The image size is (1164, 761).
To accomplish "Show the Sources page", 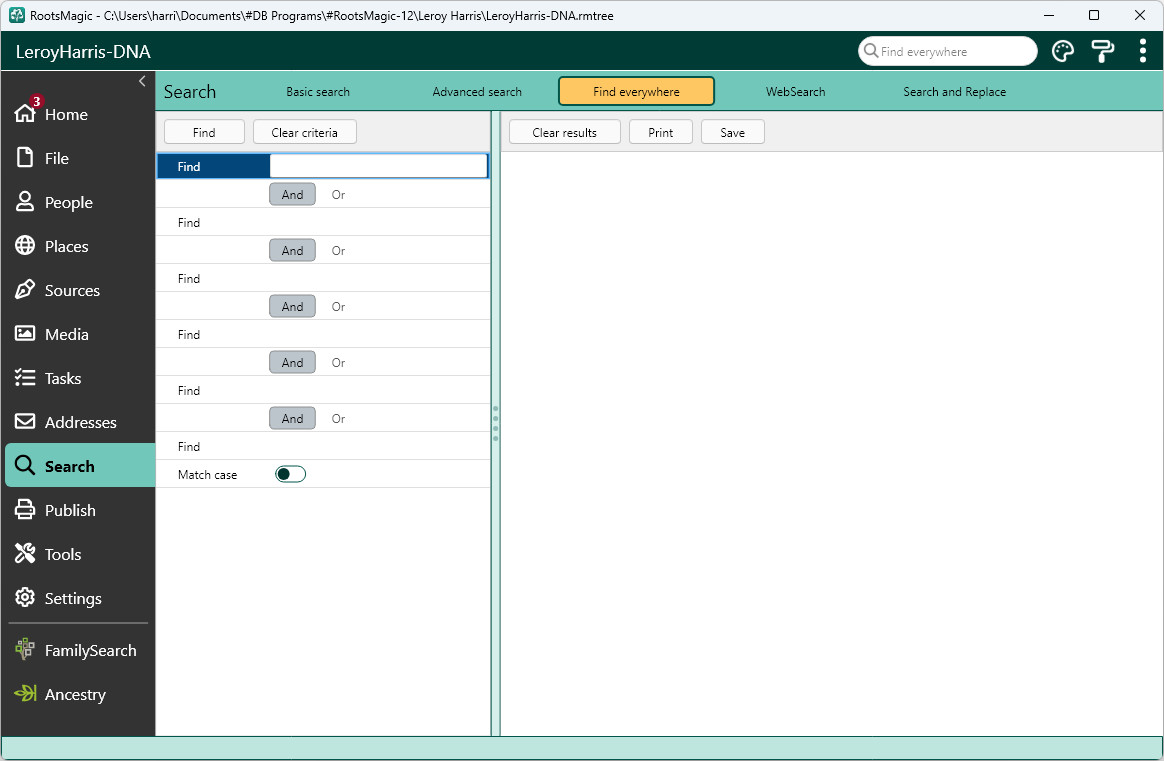I will (79, 290).
